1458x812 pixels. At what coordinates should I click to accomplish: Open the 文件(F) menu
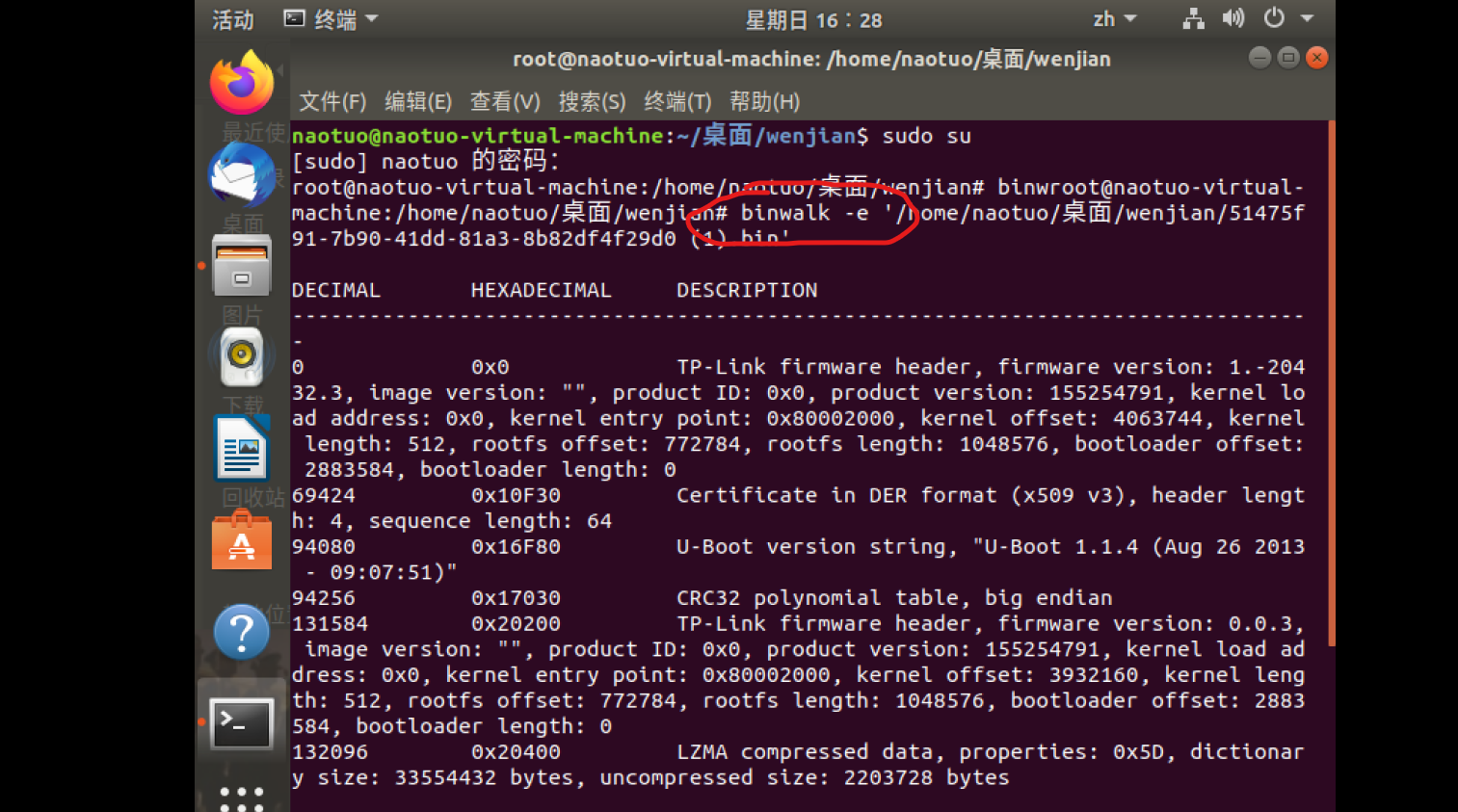331,101
